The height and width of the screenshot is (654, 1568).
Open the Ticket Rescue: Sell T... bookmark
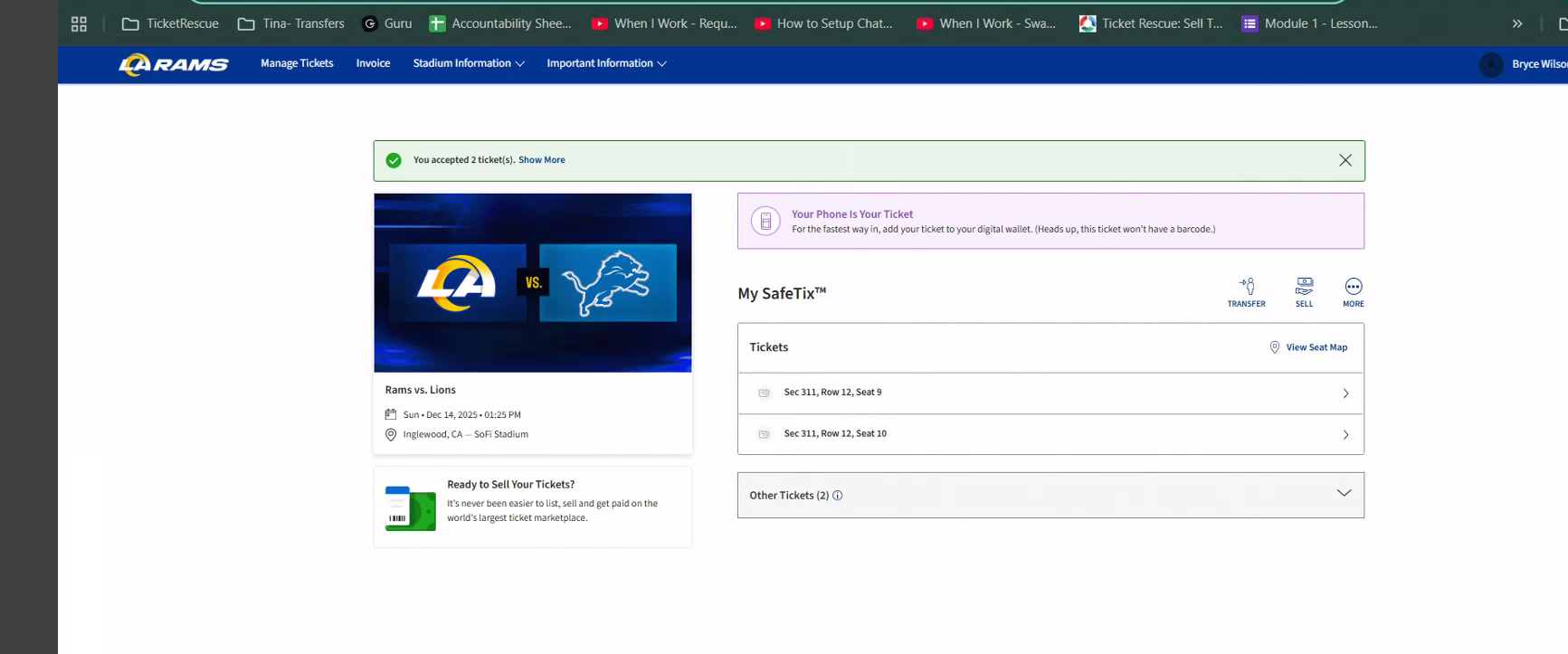coord(1151,24)
